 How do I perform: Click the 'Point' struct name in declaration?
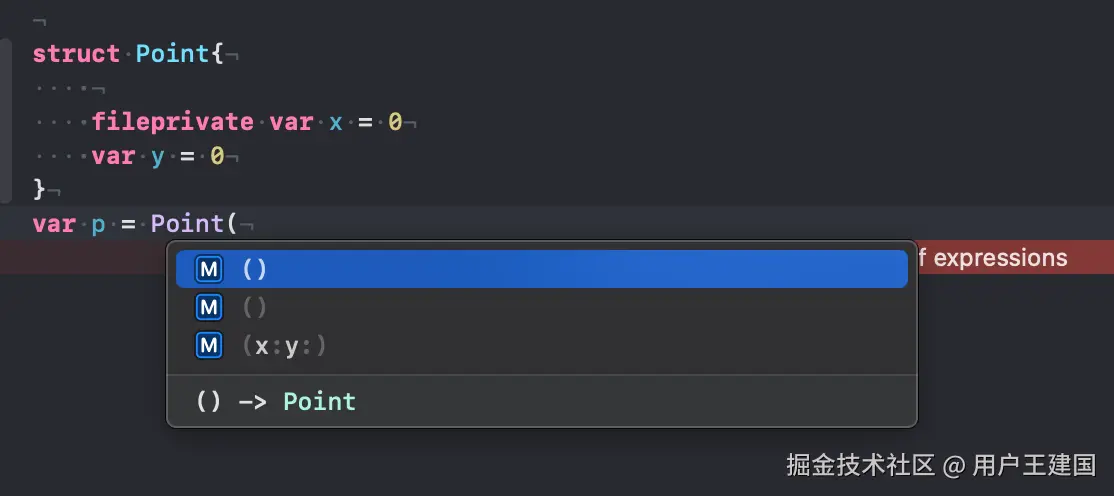172,53
